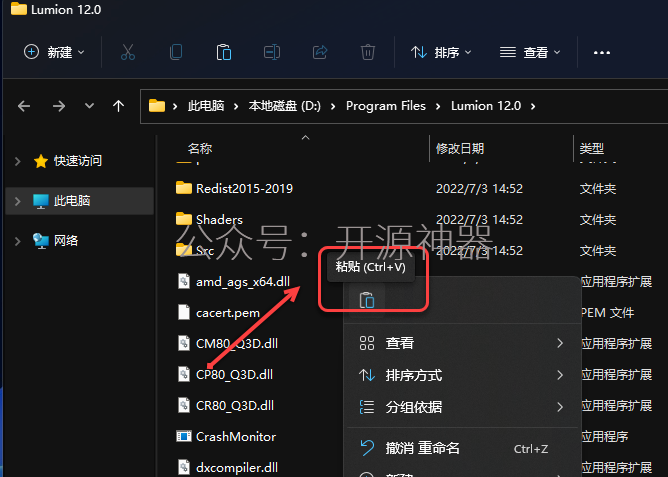Open the 排序 (Sort) dropdown
Image resolution: width=668 pixels, height=477 pixels.
tap(441, 52)
